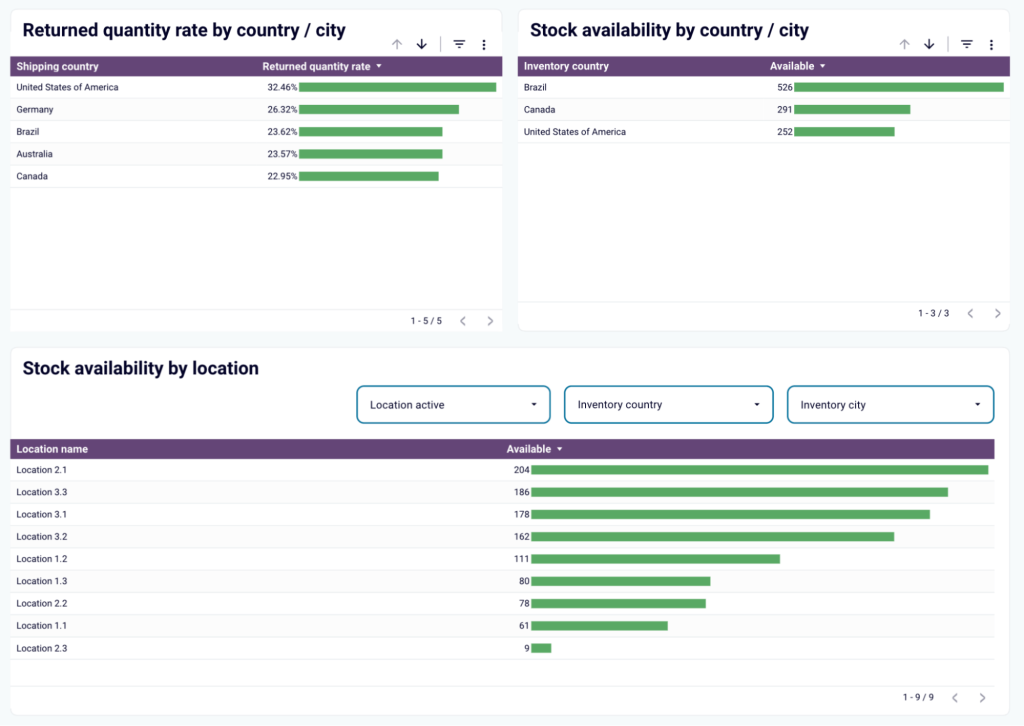The width and height of the screenshot is (1024, 726).
Task: Click the down arrow icon on Returned quantity chart
Action: [x=421, y=43]
